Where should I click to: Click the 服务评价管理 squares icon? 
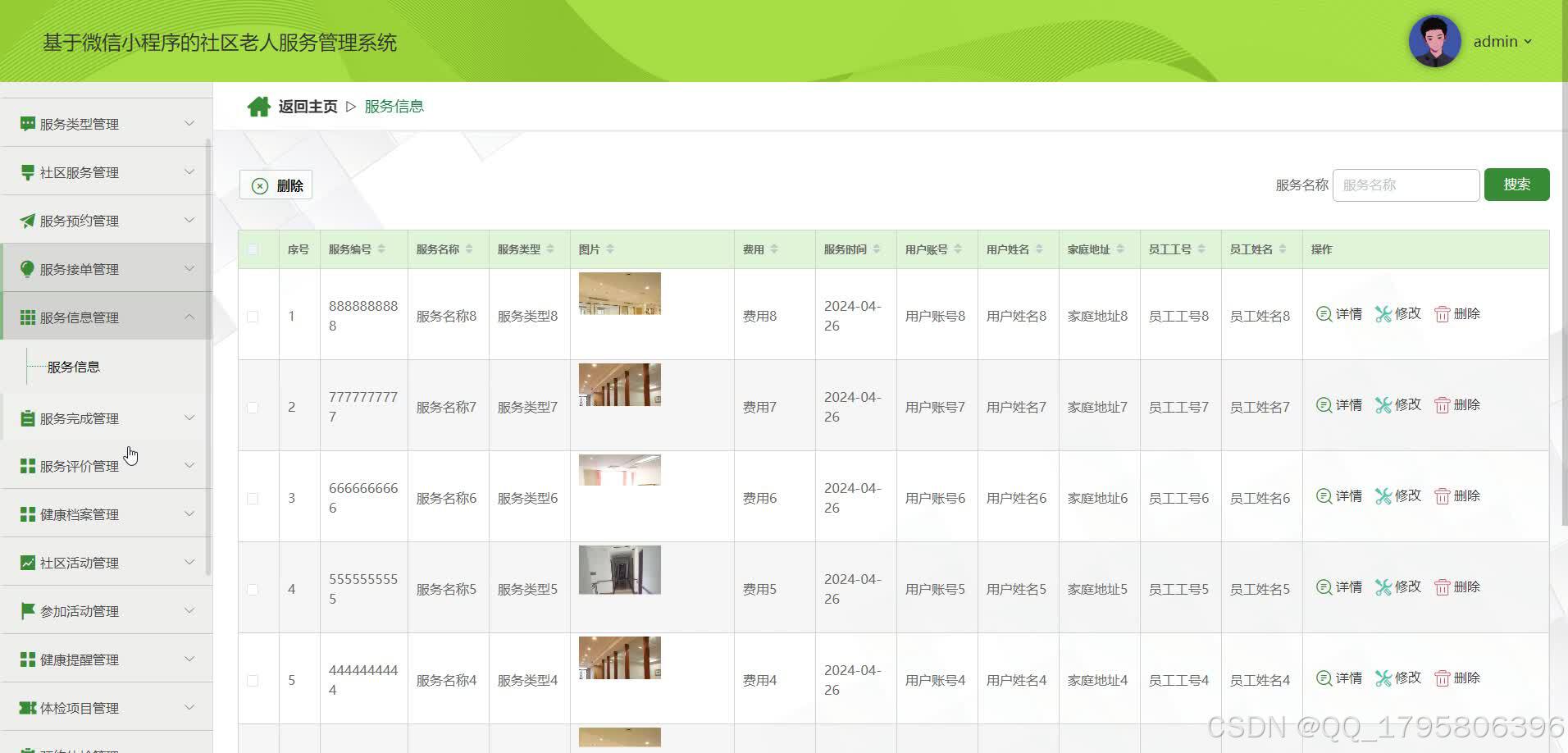click(x=27, y=466)
